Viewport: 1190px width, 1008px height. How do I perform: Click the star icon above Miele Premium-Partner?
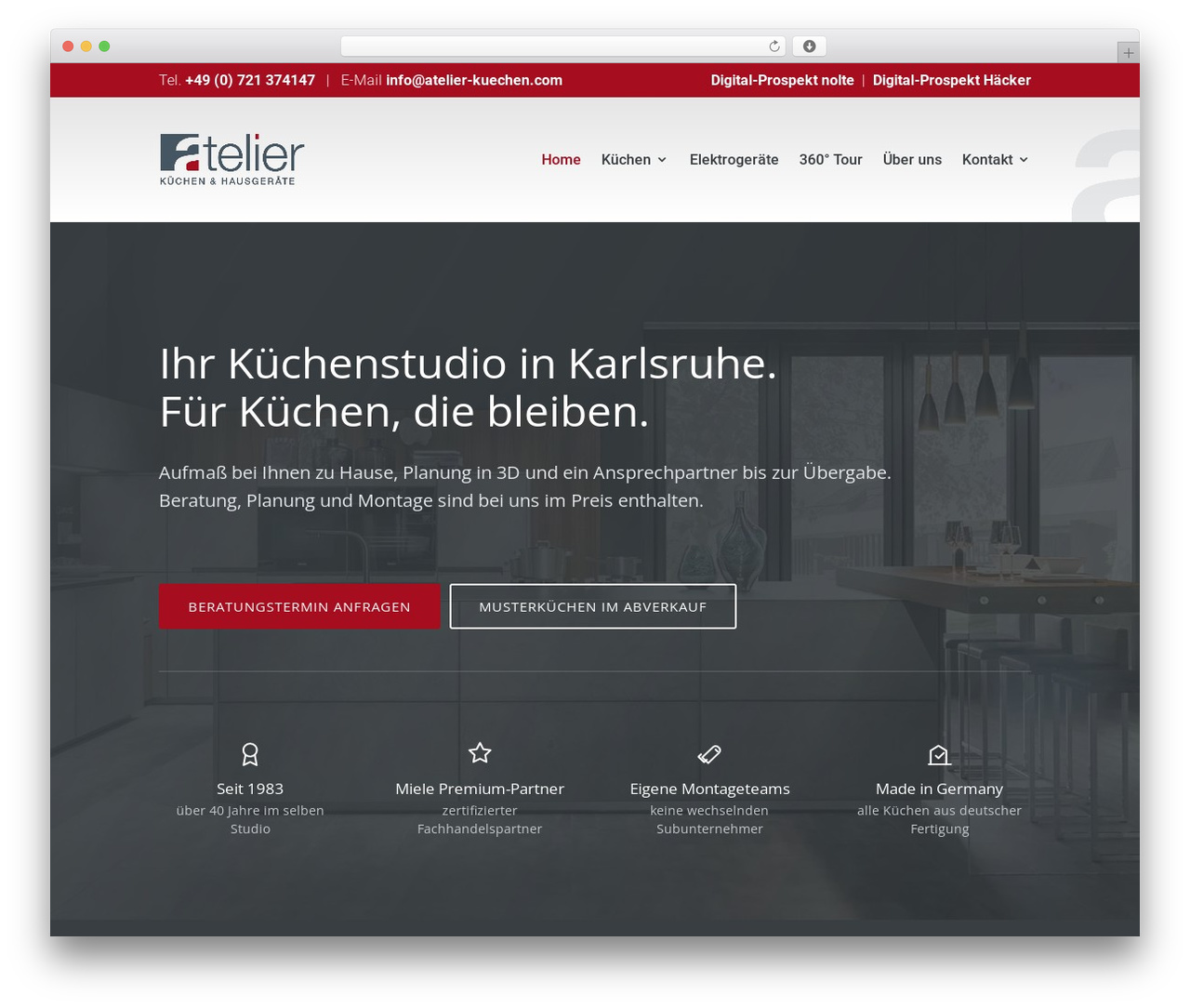[480, 752]
